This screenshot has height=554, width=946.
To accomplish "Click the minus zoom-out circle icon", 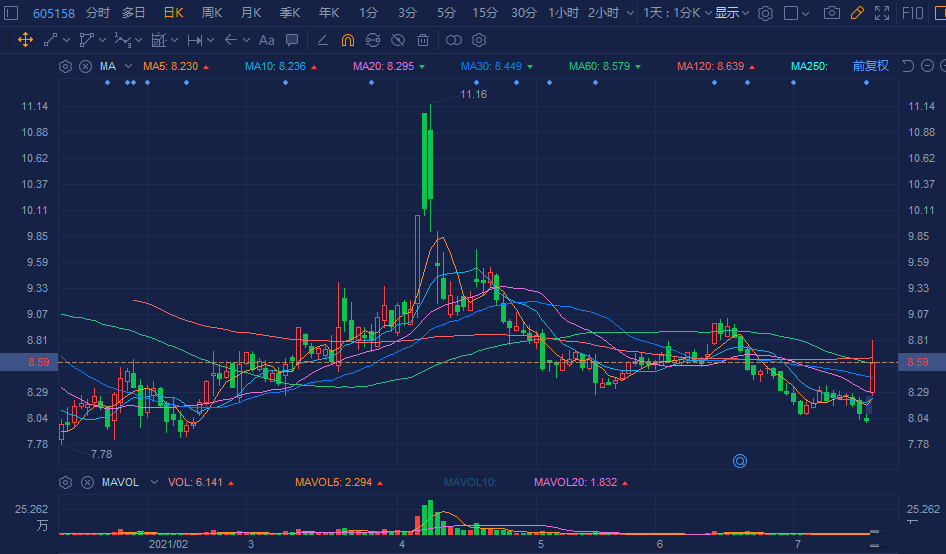I will click(x=928, y=66).
